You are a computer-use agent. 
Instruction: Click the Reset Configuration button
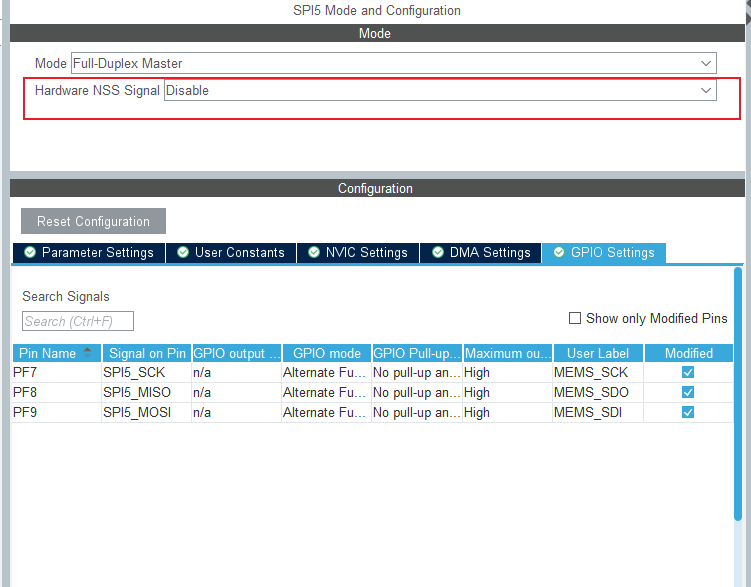(x=93, y=221)
